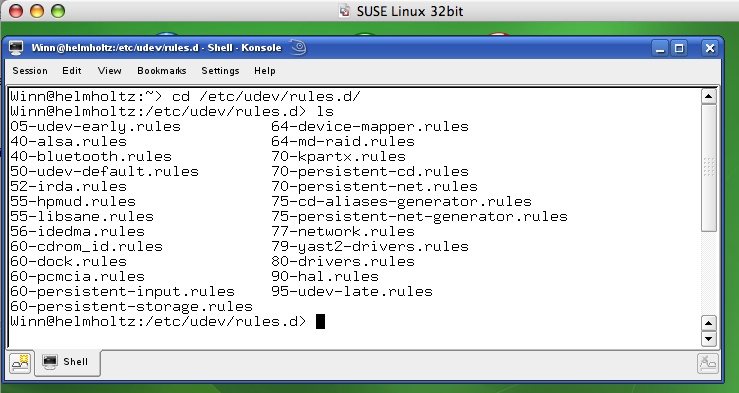Open the Help menu

[x=264, y=71]
